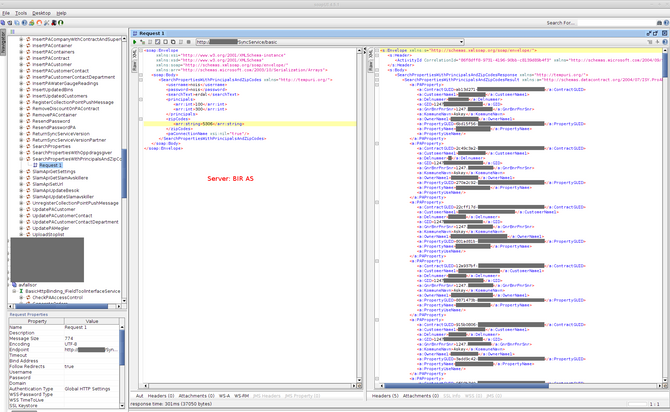
Task: Click the first icon in the main toolbar
Action: click(x=3, y=23)
